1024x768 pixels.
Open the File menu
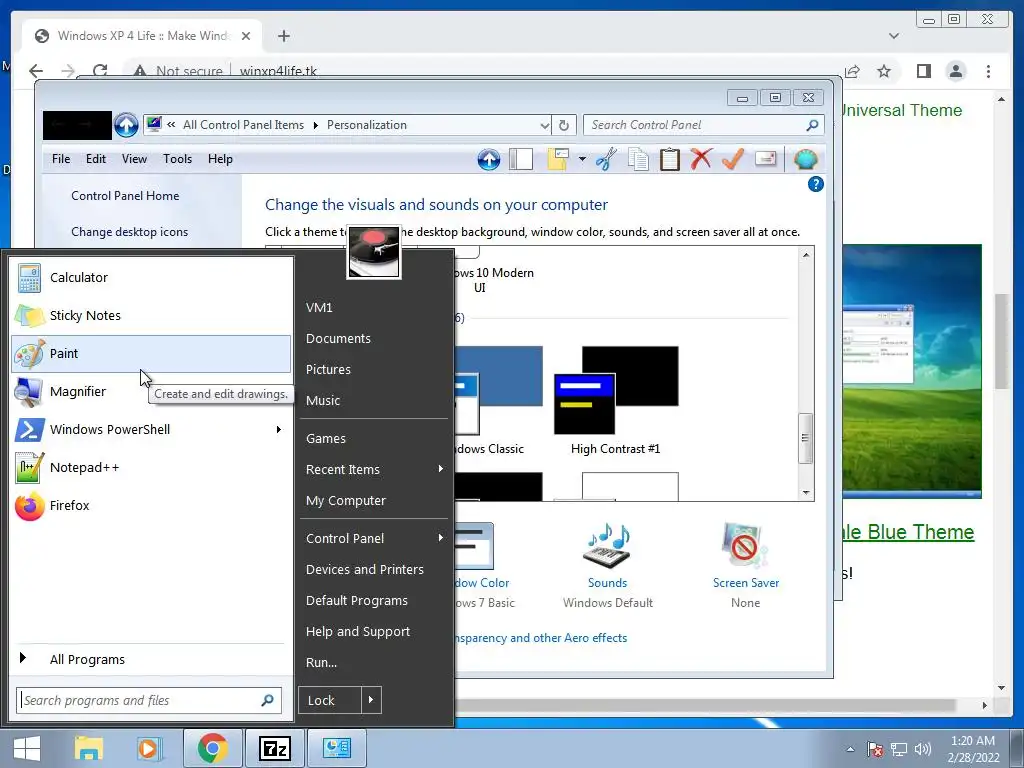pyautogui.click(x=61, y=159)
